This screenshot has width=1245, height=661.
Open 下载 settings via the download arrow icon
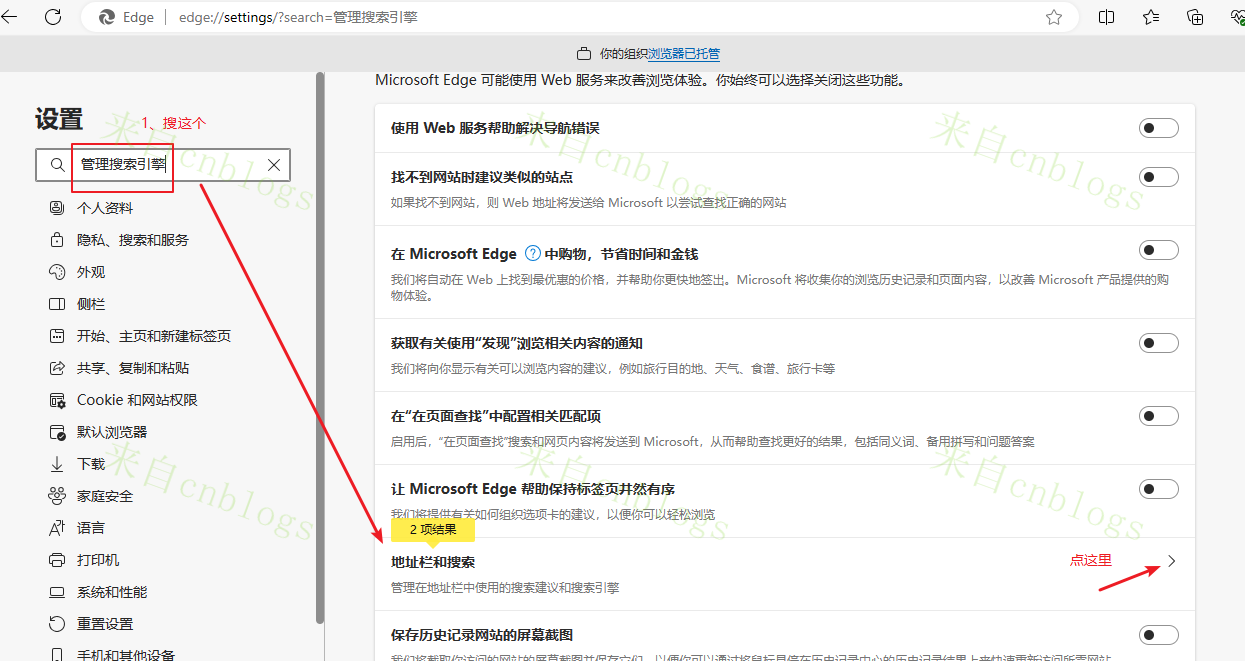tap(57, 463)
